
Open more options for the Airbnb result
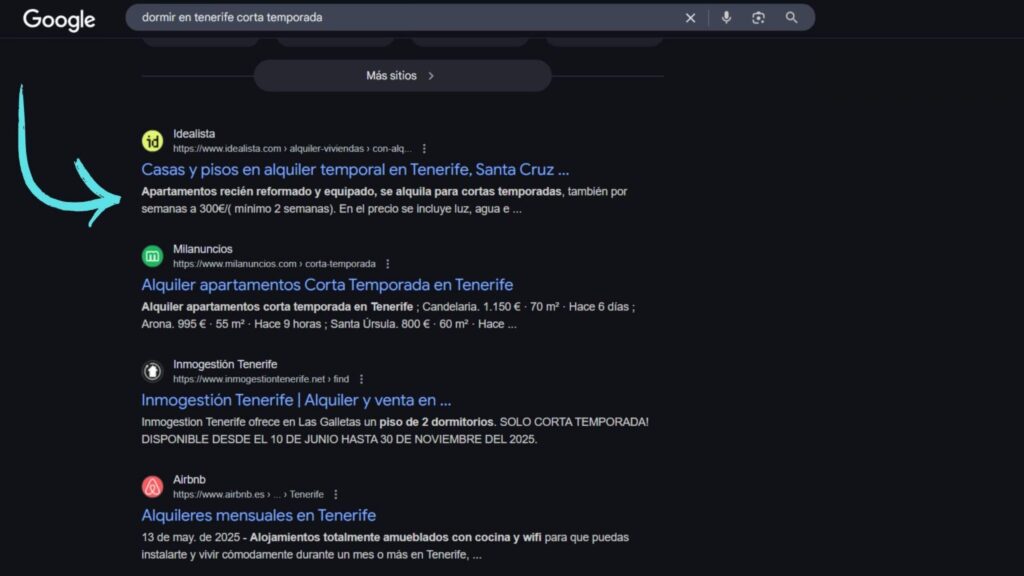pyautogui.click(x=336, y=494)
